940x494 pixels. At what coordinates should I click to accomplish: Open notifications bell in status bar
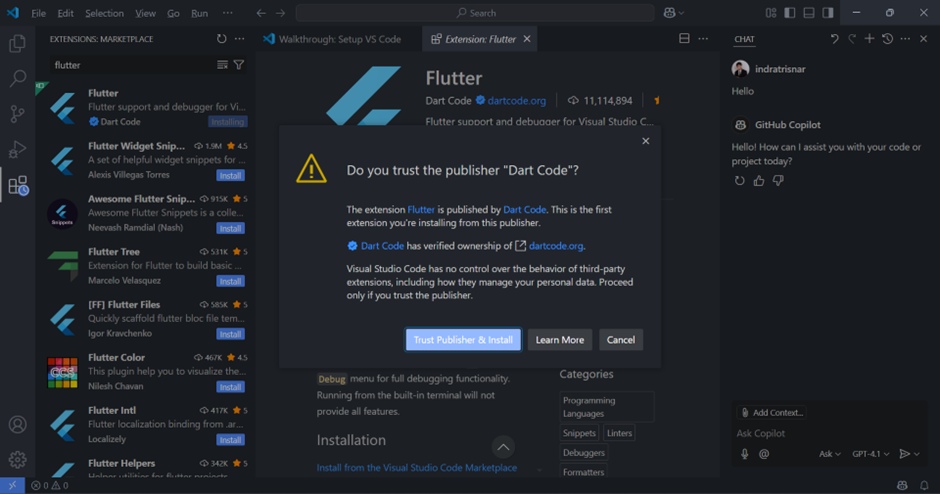point(924,485)
